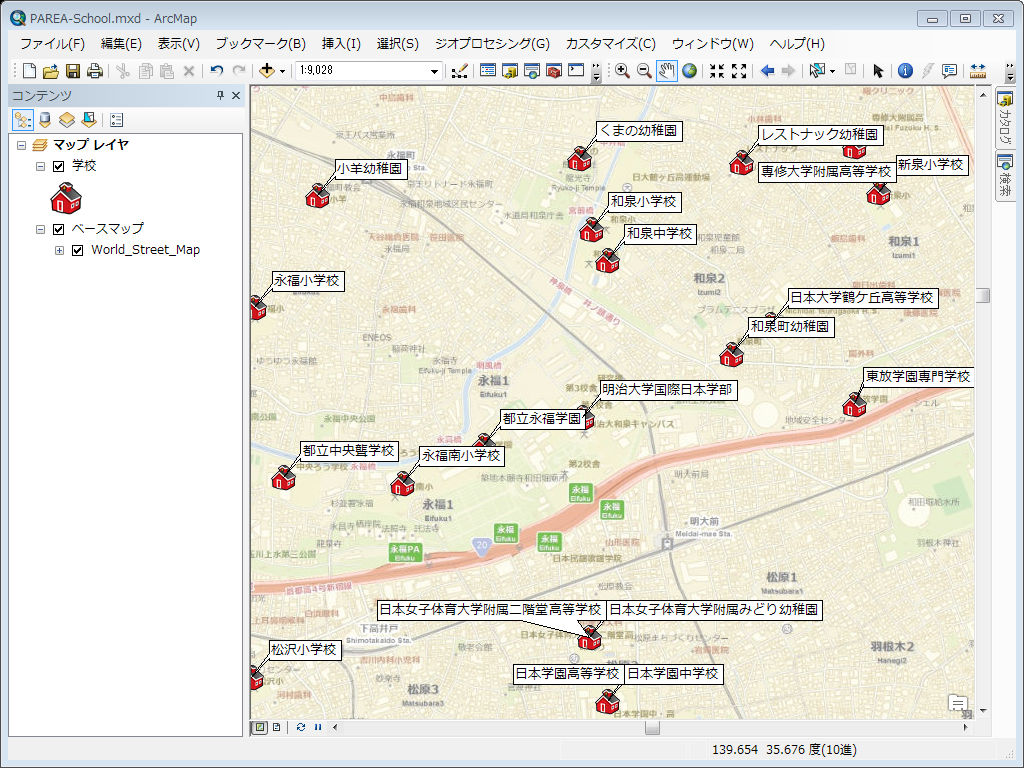Viewport: 1024px width, 768px height.
Task: Click the map vertical scrollbar thumb
Action: click(983, 296)
